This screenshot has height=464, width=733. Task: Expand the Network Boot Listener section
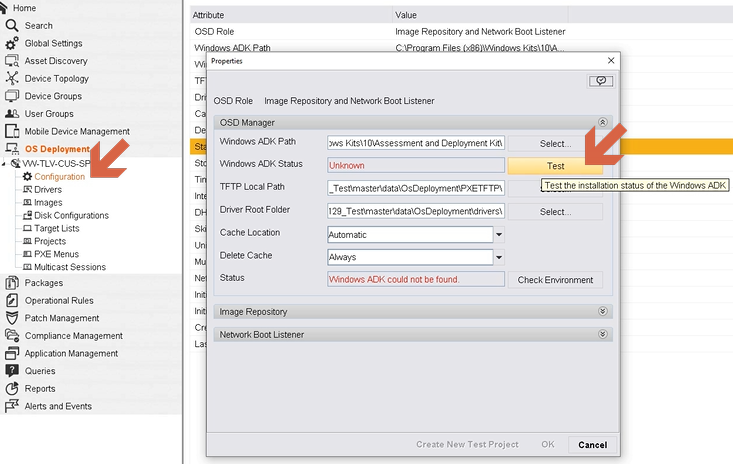pos(602,334)
